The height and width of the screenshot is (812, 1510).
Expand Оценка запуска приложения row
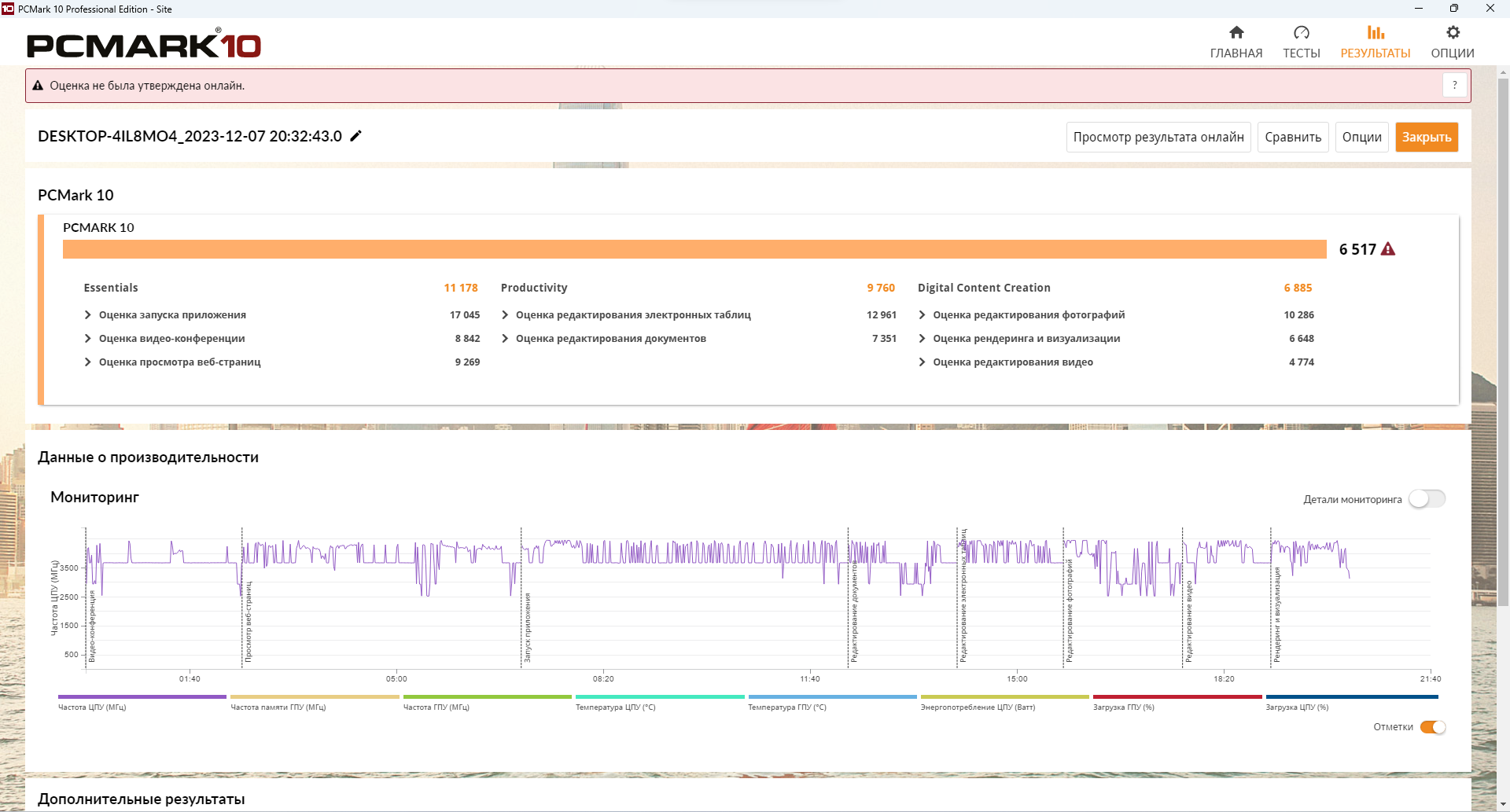87,315
